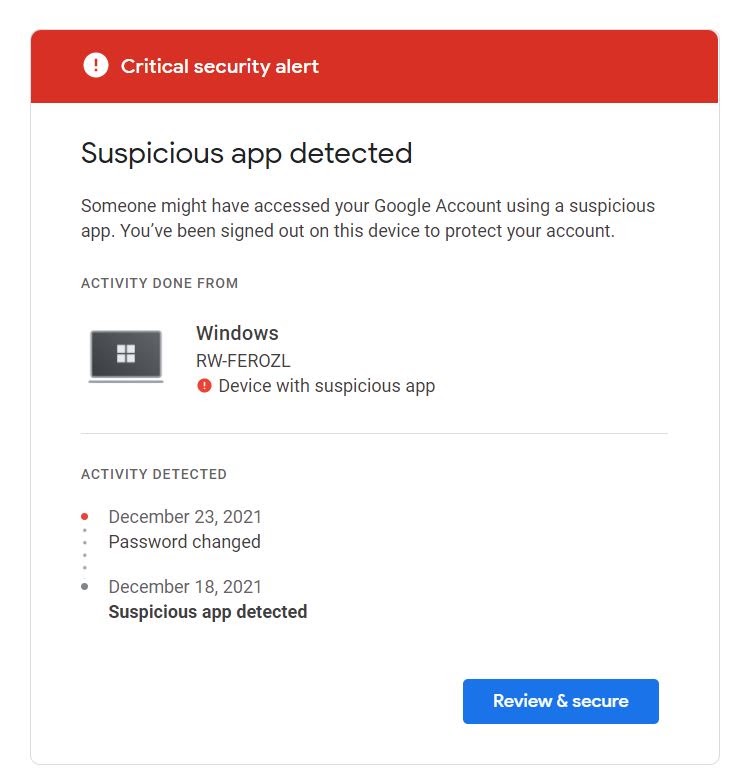
Task: Click the red warning icon beside the device status
Action: (204, 385)
